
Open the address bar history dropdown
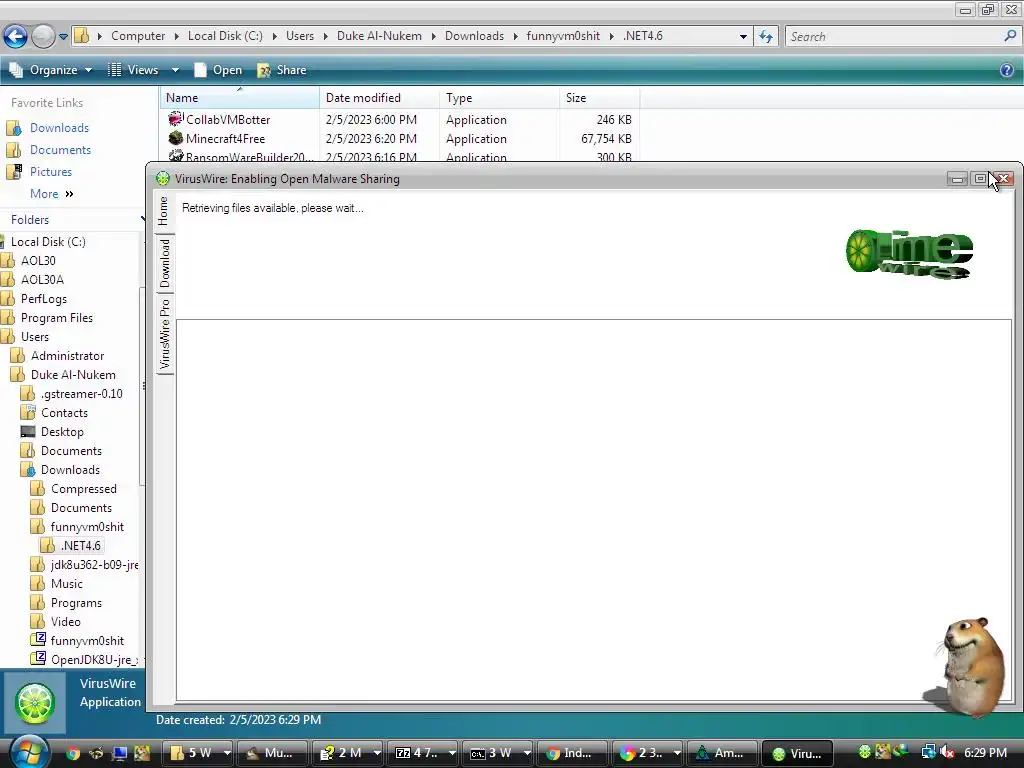click(x=743, y=37)
